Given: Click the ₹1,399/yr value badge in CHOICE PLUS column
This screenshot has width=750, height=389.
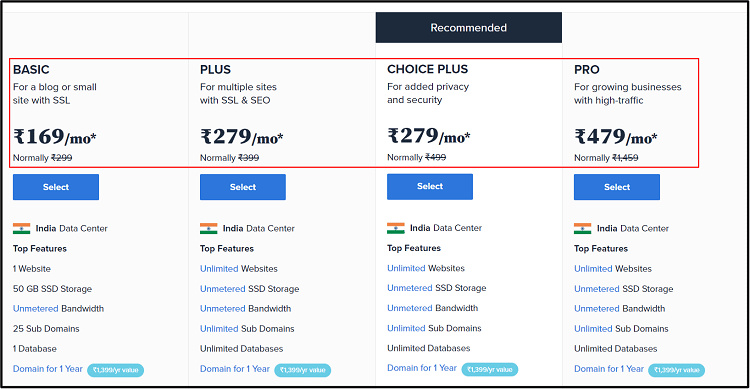Looking at the screenshot, I should [489, 369].
